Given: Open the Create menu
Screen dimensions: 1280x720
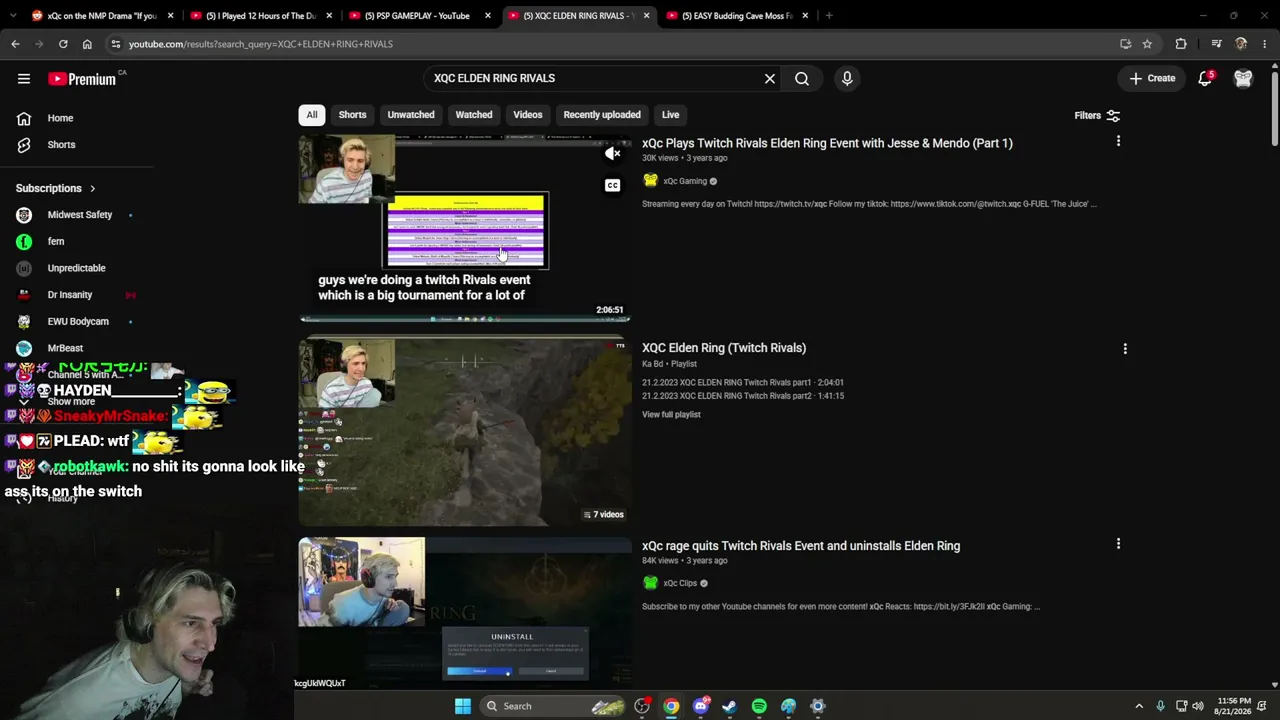Looking at the screenshot, I should point(1153,78).
